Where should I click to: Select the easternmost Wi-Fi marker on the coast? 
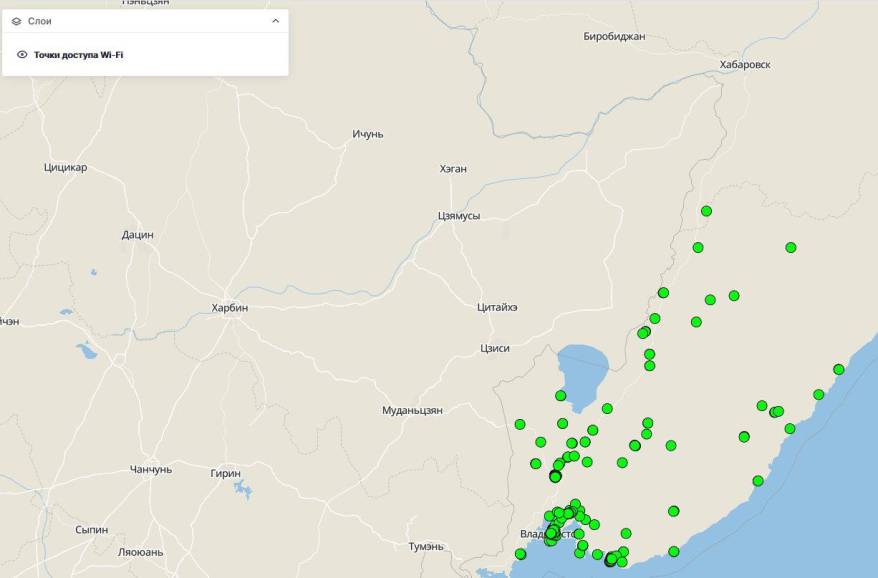pyautogui.click(x=838, y=370)
